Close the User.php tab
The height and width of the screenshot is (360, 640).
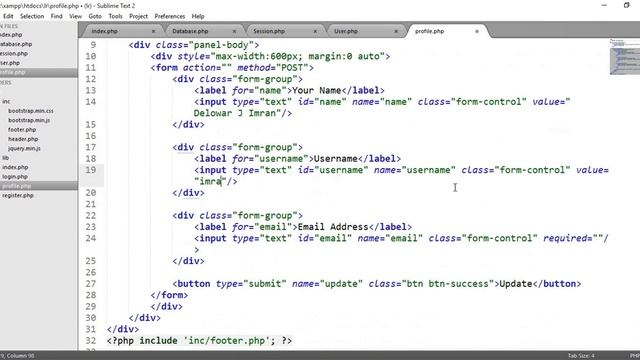click(396, 31)
